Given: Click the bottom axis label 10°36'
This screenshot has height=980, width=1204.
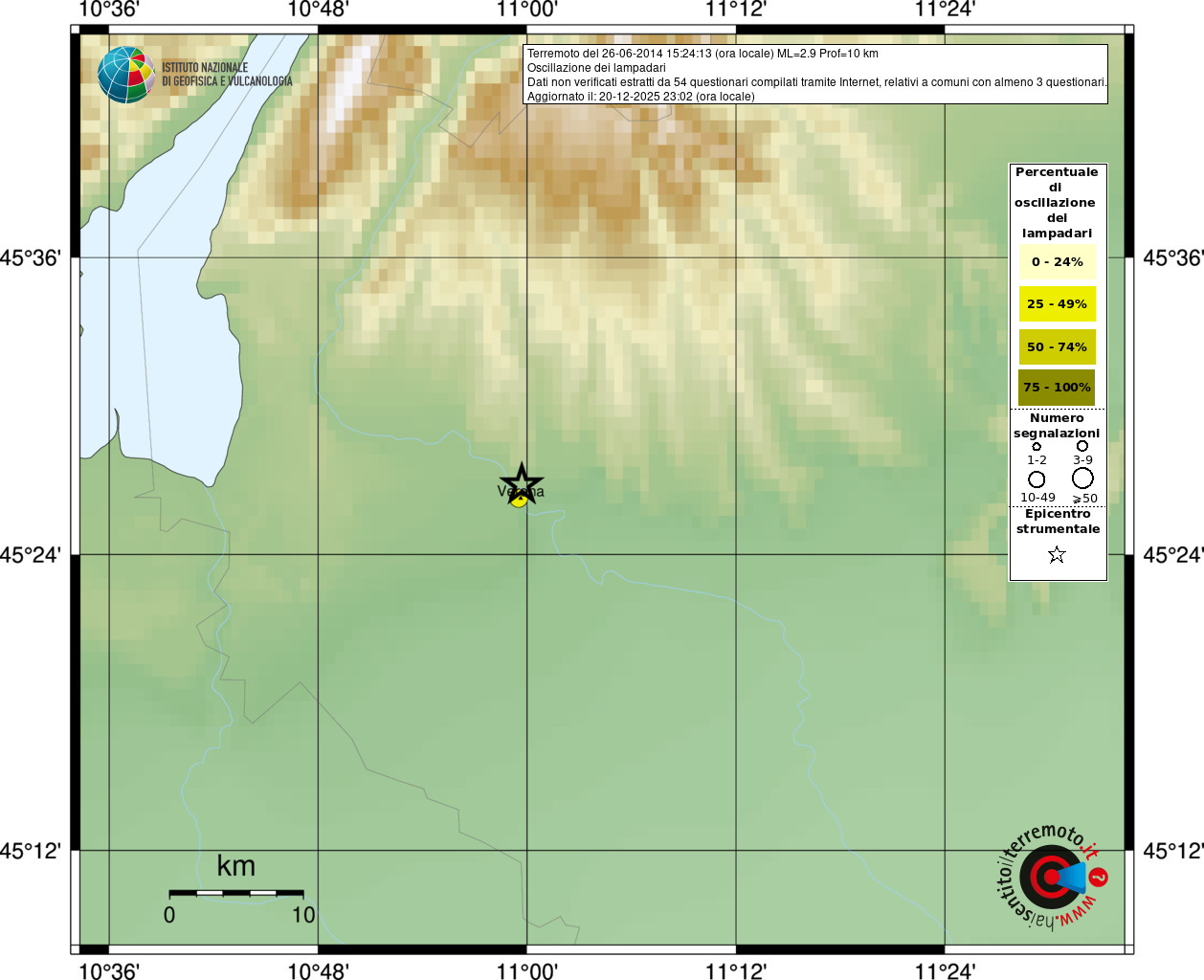Looking at the screenshot, I should (x=108, y=970).
